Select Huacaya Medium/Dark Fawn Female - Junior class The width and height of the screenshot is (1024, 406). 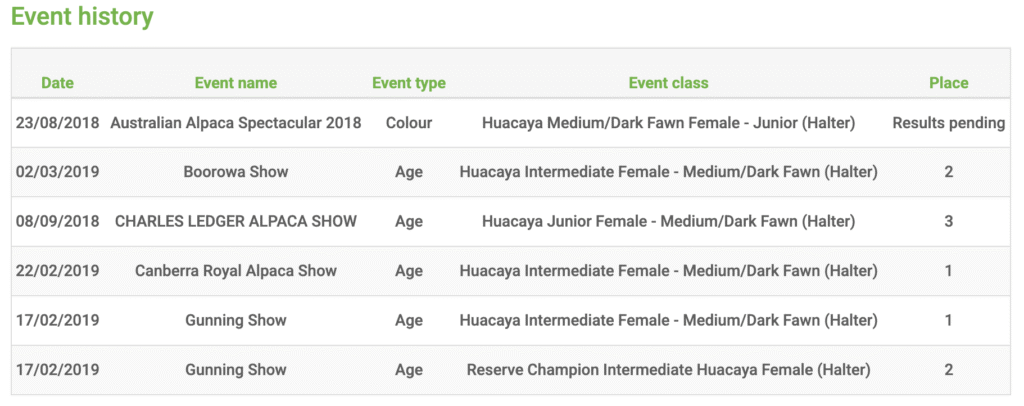[668, 123]
